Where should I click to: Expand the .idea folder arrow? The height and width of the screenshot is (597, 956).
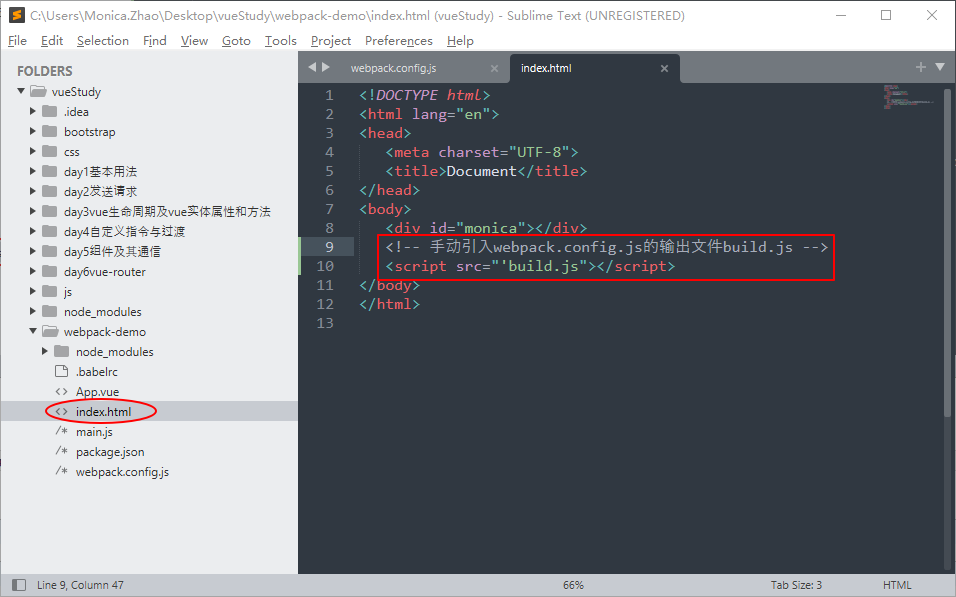tap(33, 111)
